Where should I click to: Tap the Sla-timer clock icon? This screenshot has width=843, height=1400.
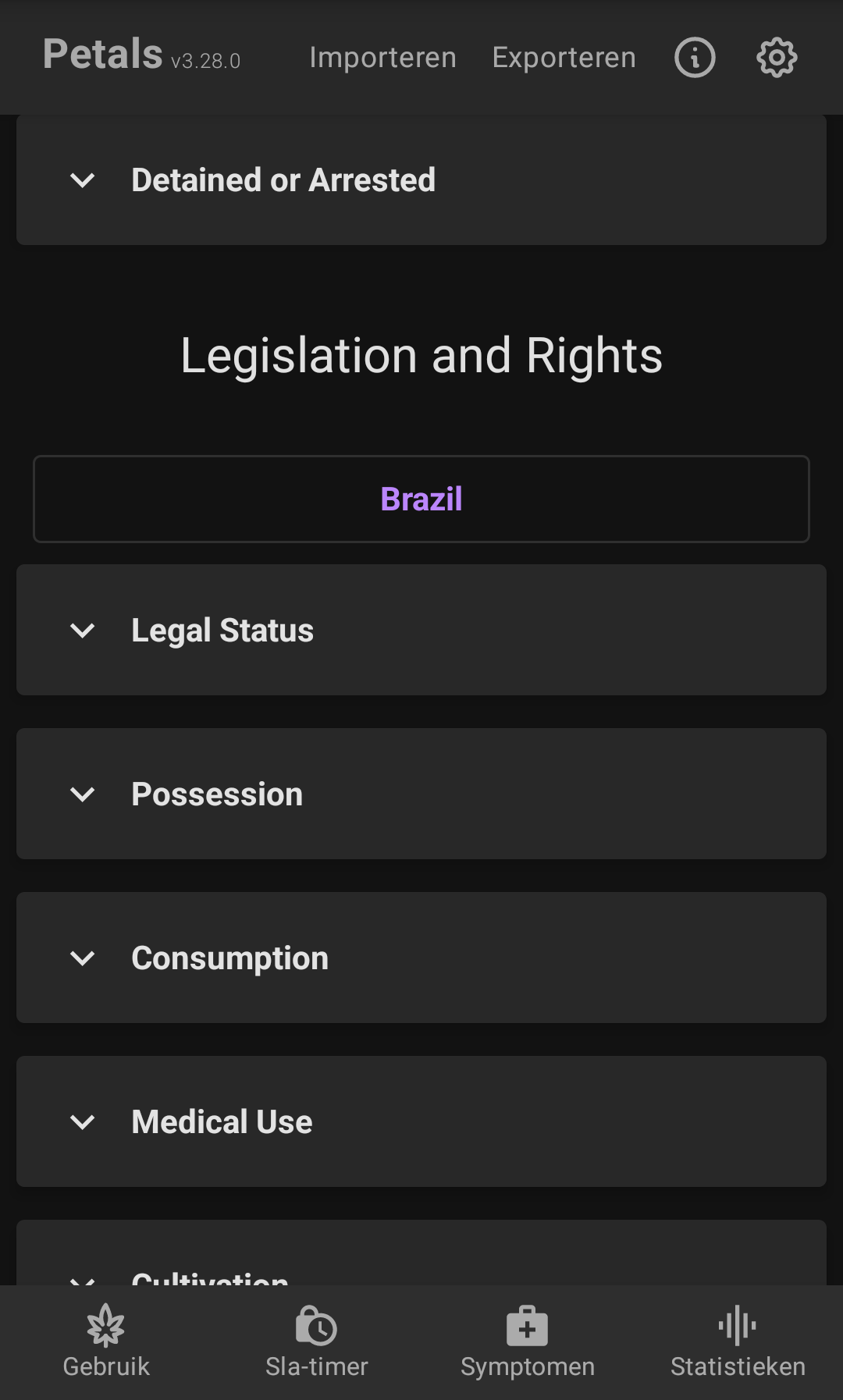[316, 1327]
